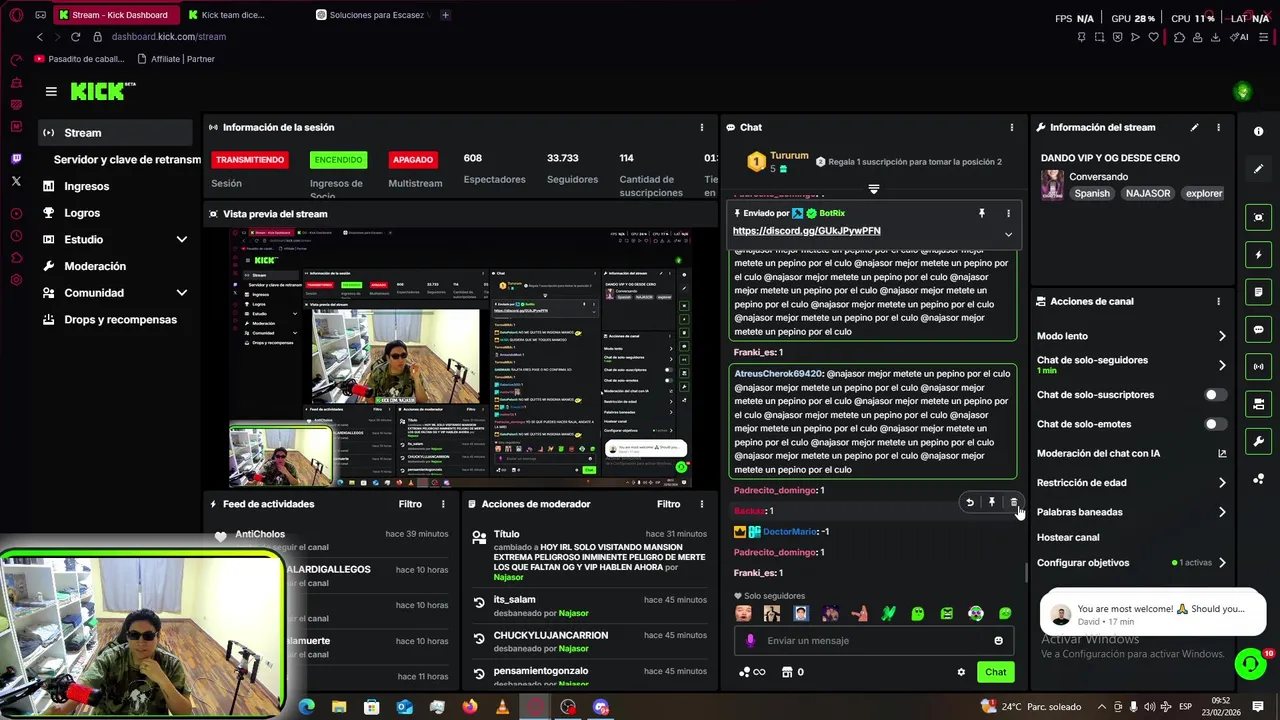This screenshot has width=1280, height=720.
Task: Open Opera downloads icon in toolbar
Action: (1215, 37)
